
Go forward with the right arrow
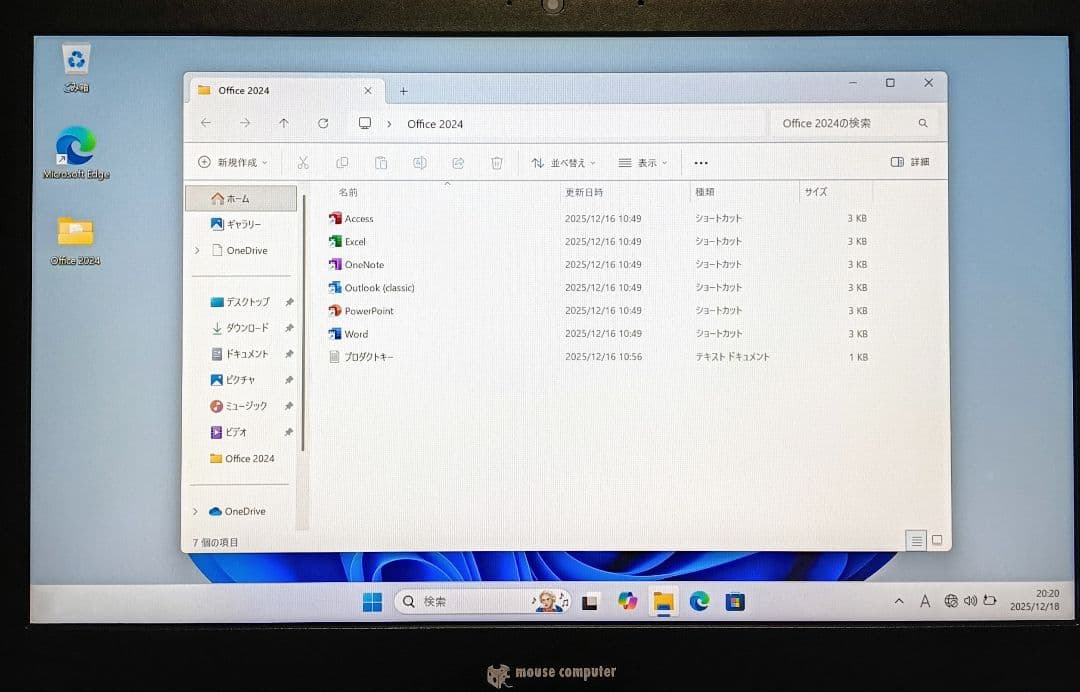pos(245,123)
